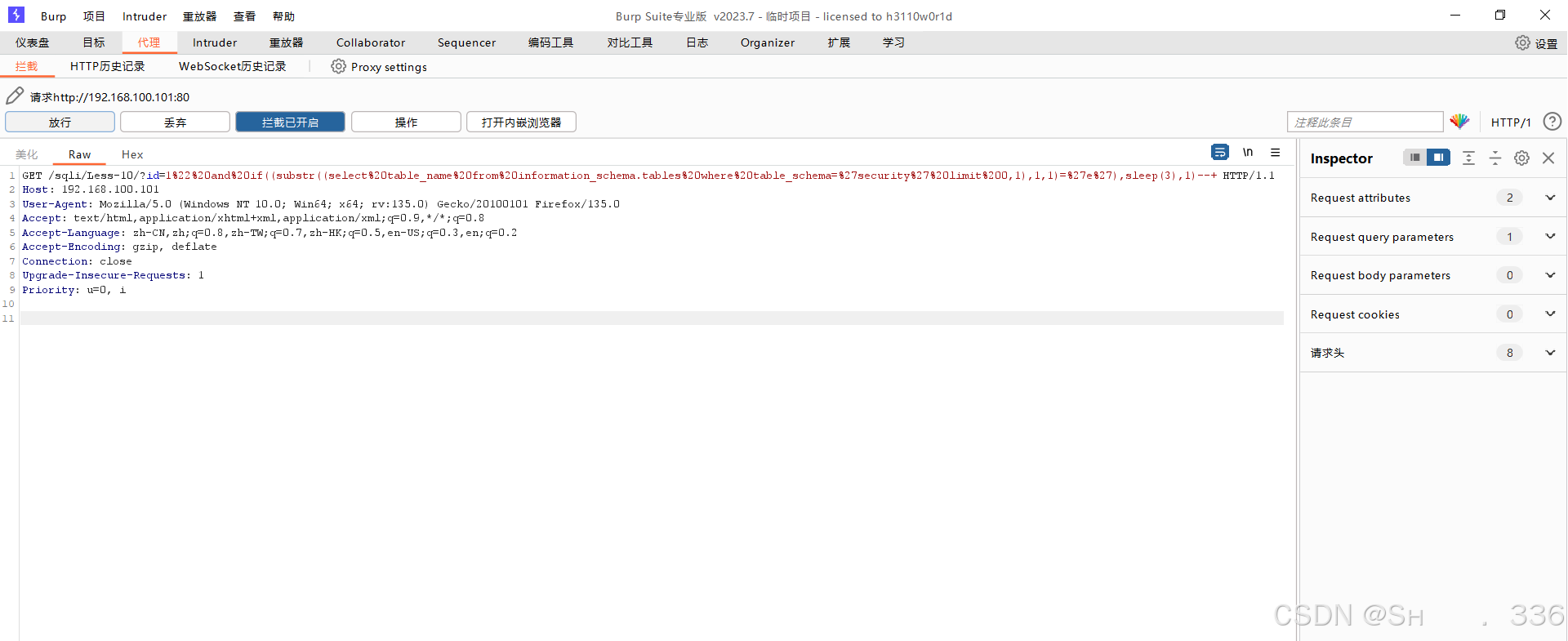
Task: Open the Organizer tab
Action: (x=768, y=42)
